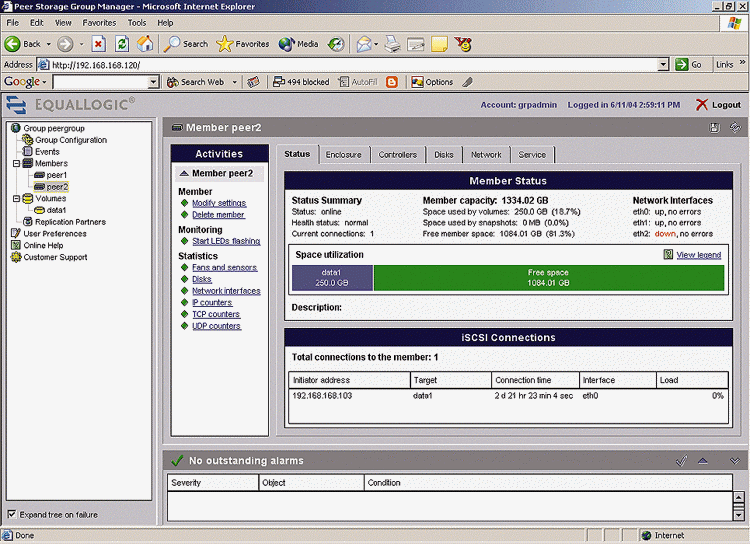The height and width of the screenshot is (544, 750).
Task: Toggle Expand tree on failure checkbox
Action: [11, 514]
